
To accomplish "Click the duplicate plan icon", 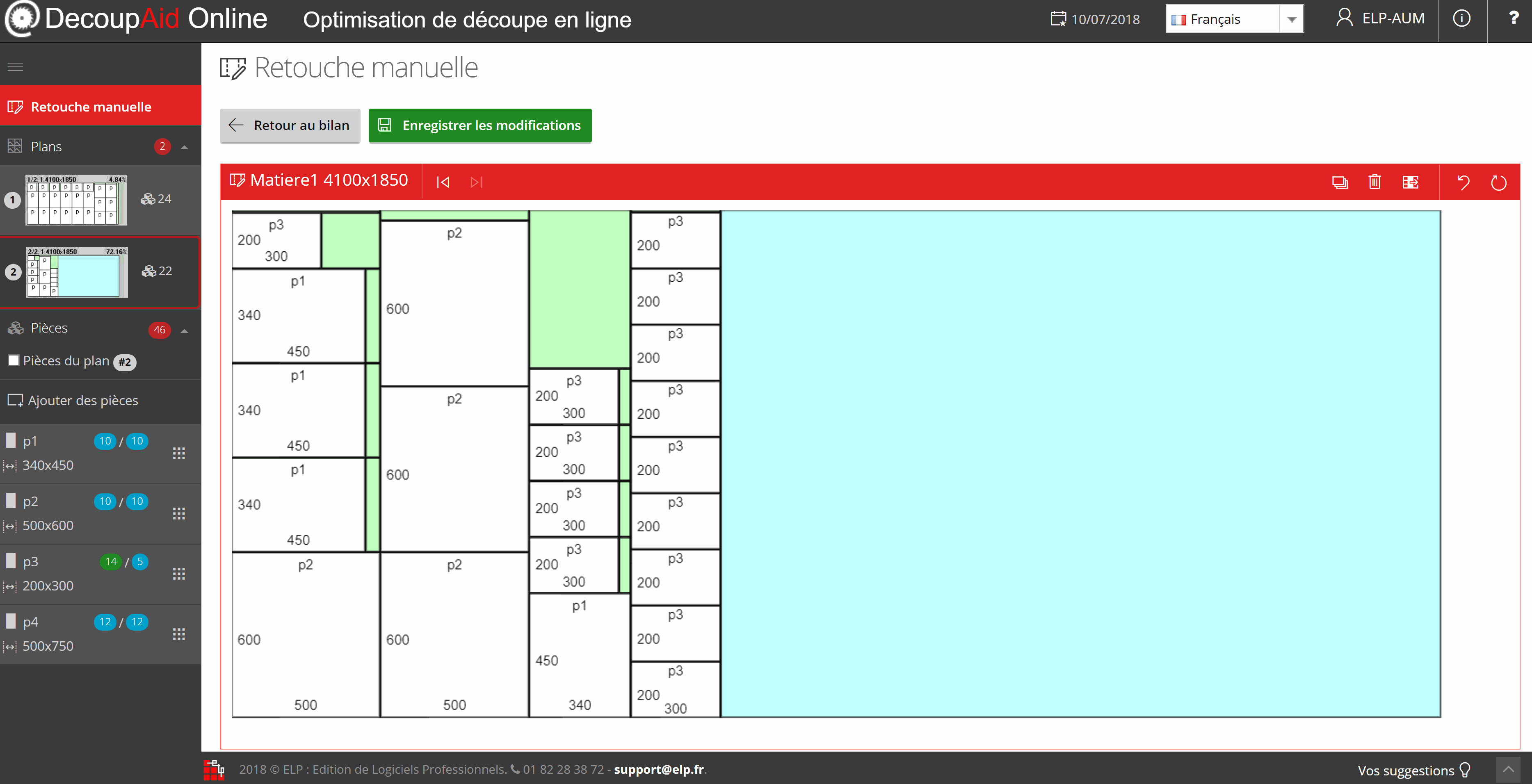I will click(x=1339, y=182).
